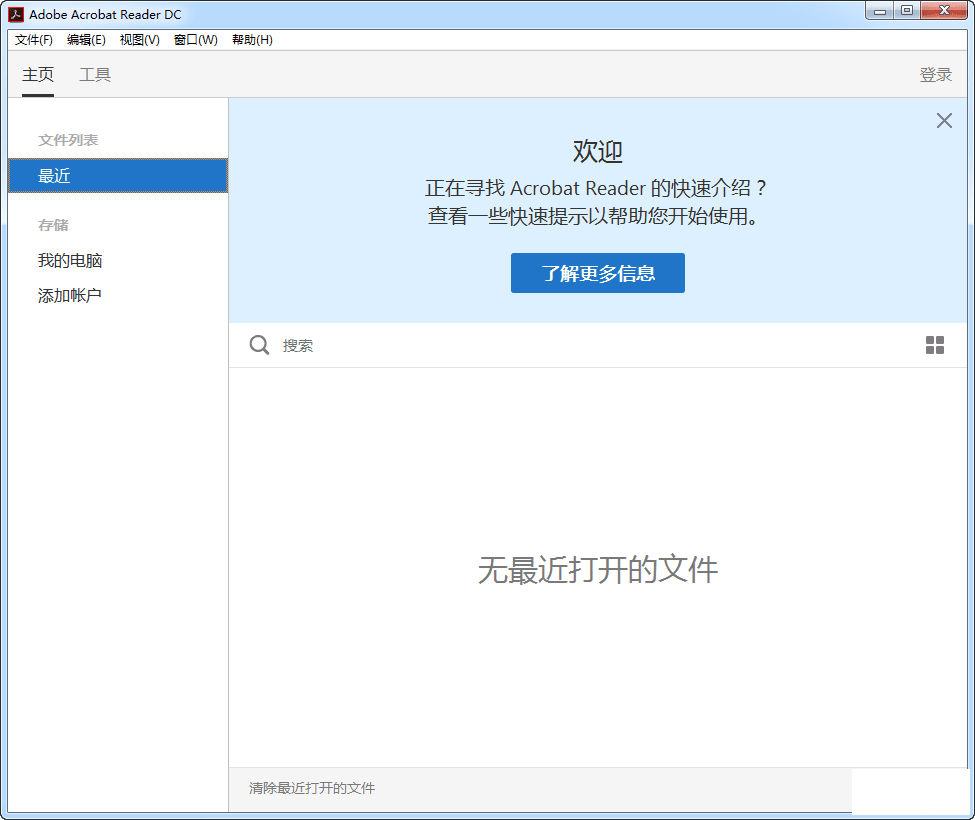Open the 文件(F) menu
Screen dimensions: 975x820
(x=34, y=40)
